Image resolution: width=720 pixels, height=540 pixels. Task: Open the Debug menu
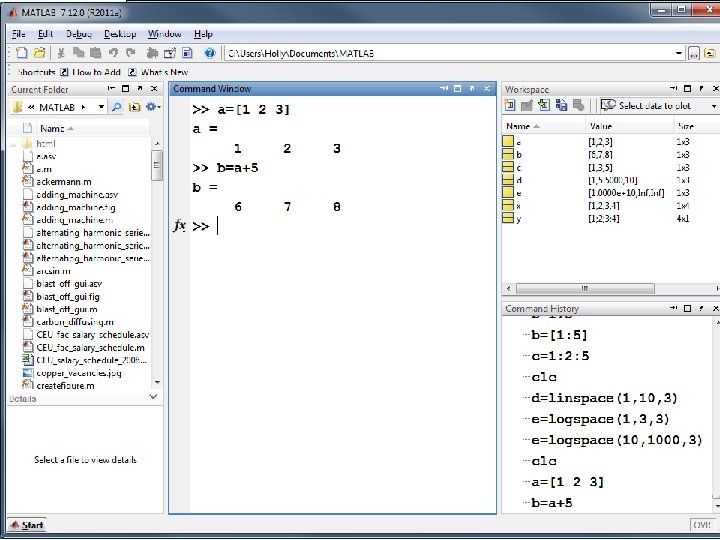(x=79, y=34)
